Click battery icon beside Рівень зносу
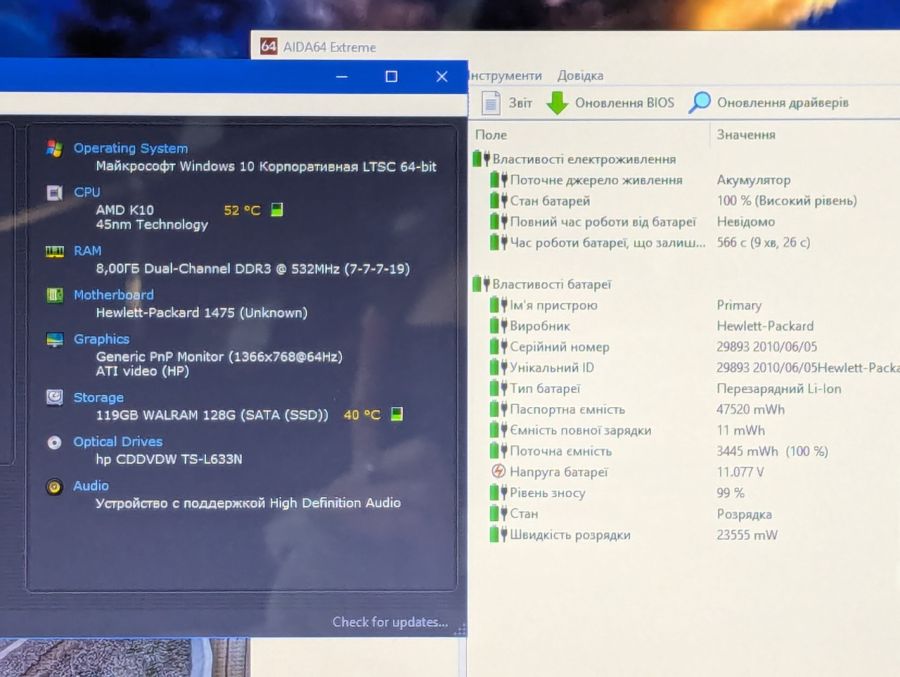The height and width of the screenshot is (677, 900). click(x=498, y=493)
